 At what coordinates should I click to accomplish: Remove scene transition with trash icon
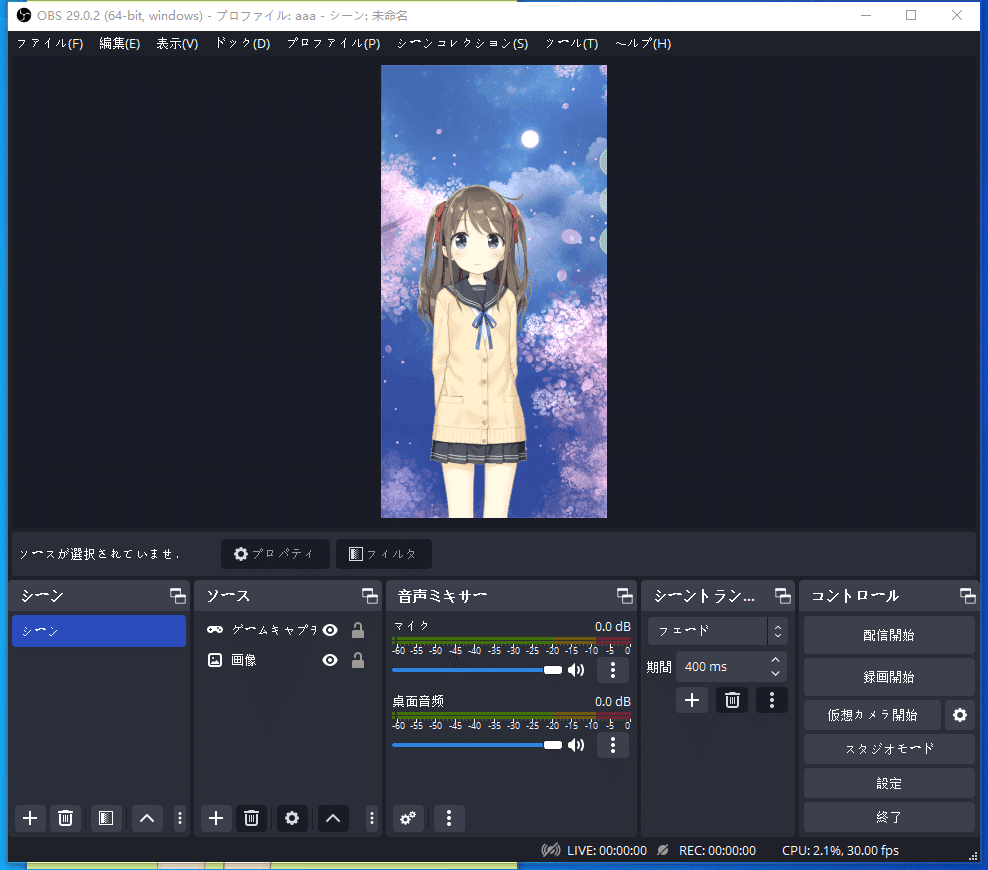[x=732, y=700]
